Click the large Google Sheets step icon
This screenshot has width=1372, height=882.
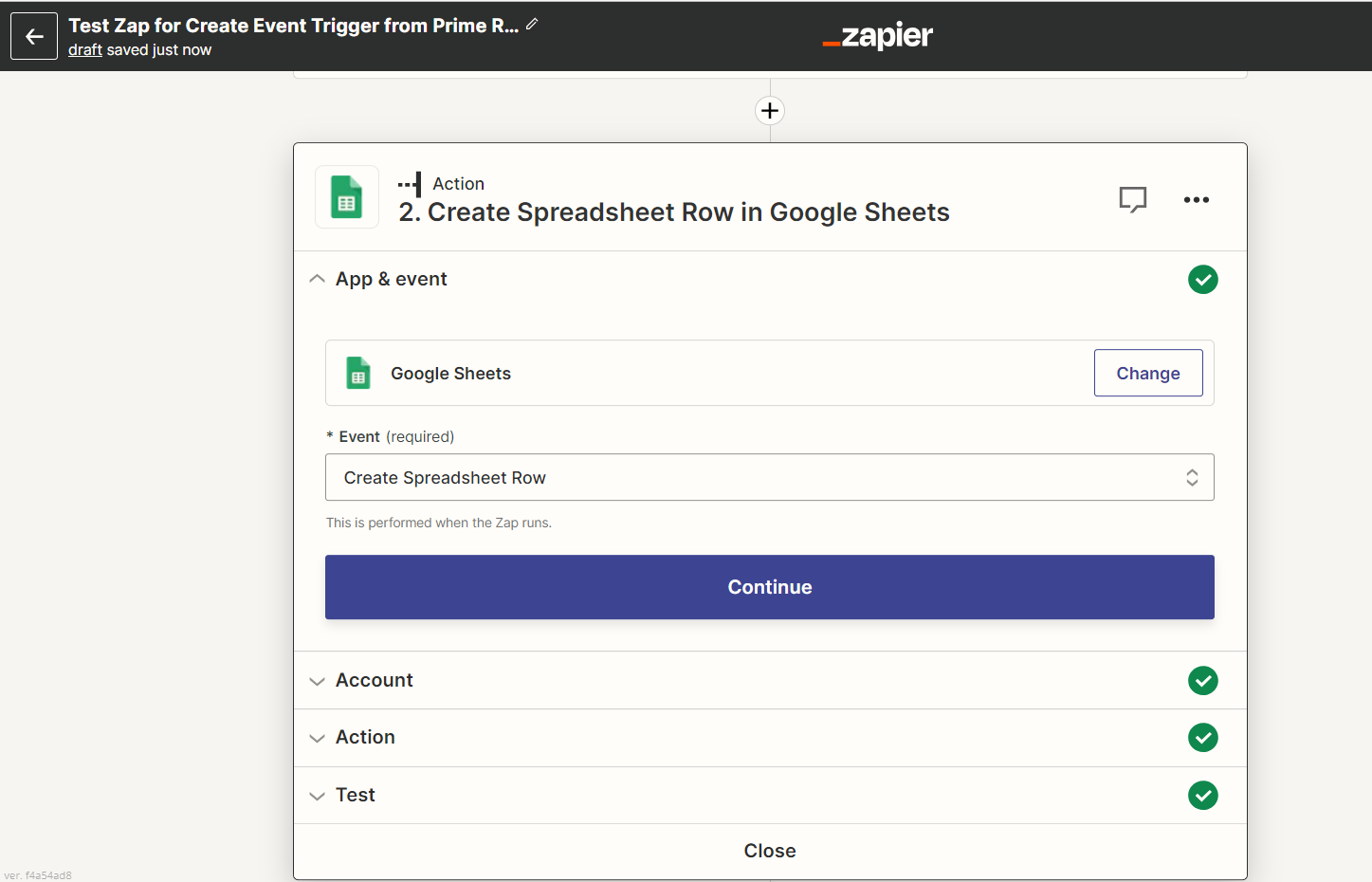click(x=347, y=197)
